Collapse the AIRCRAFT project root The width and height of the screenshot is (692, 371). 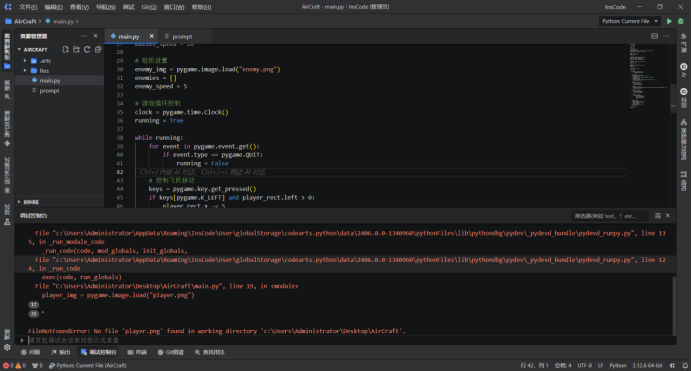pos(19,49)
